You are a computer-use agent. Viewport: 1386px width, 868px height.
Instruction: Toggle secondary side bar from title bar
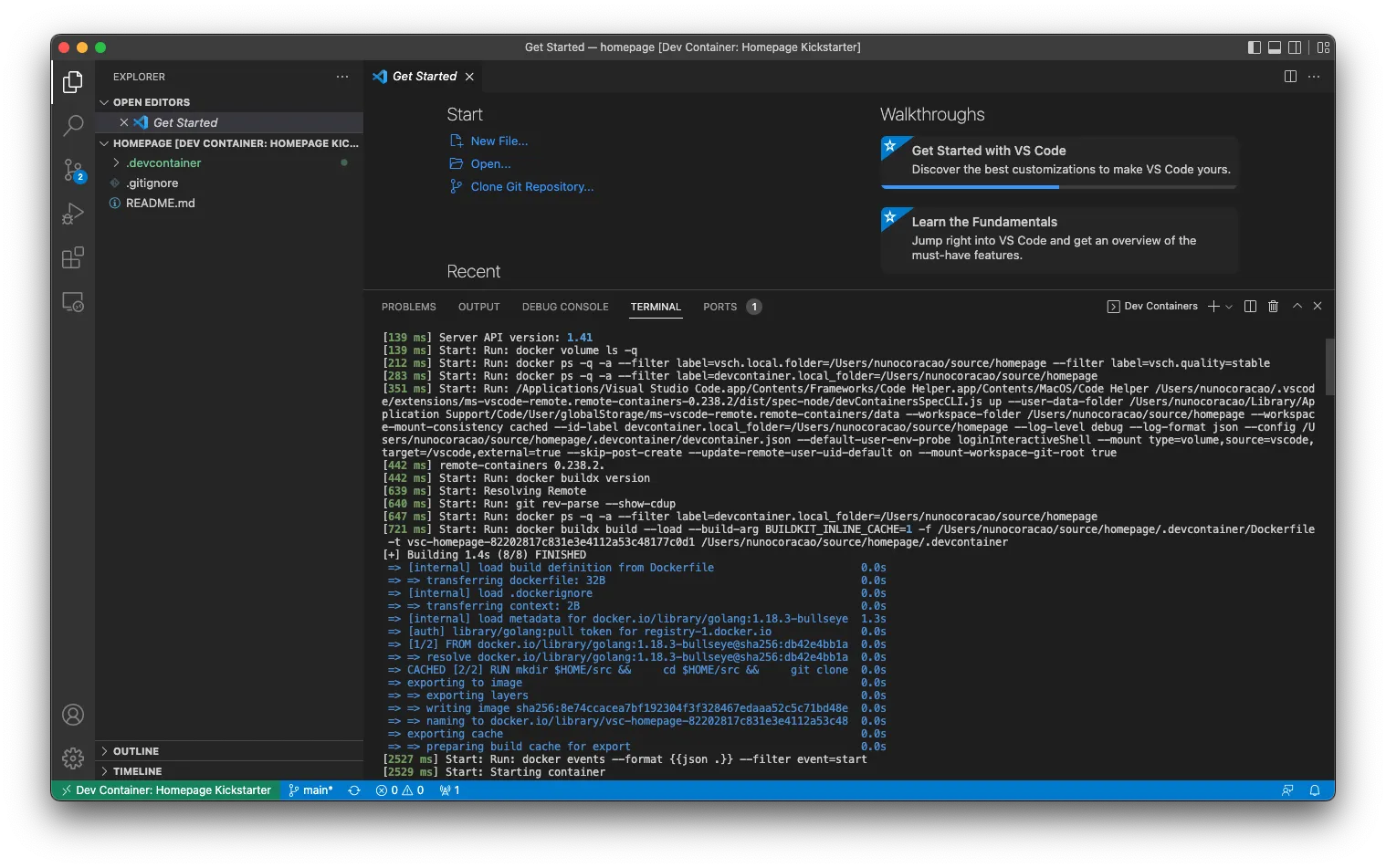[x=1295, y=47]
